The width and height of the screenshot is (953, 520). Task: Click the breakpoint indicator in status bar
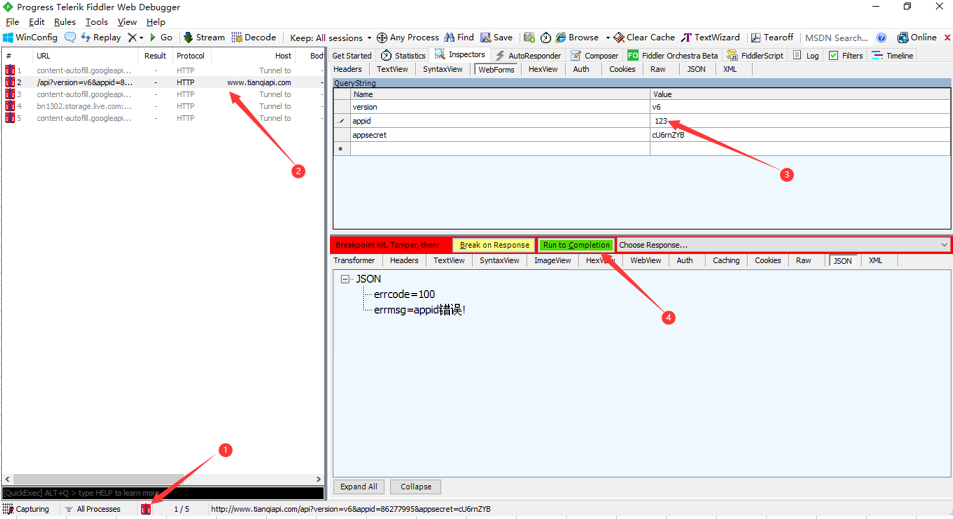146,509
